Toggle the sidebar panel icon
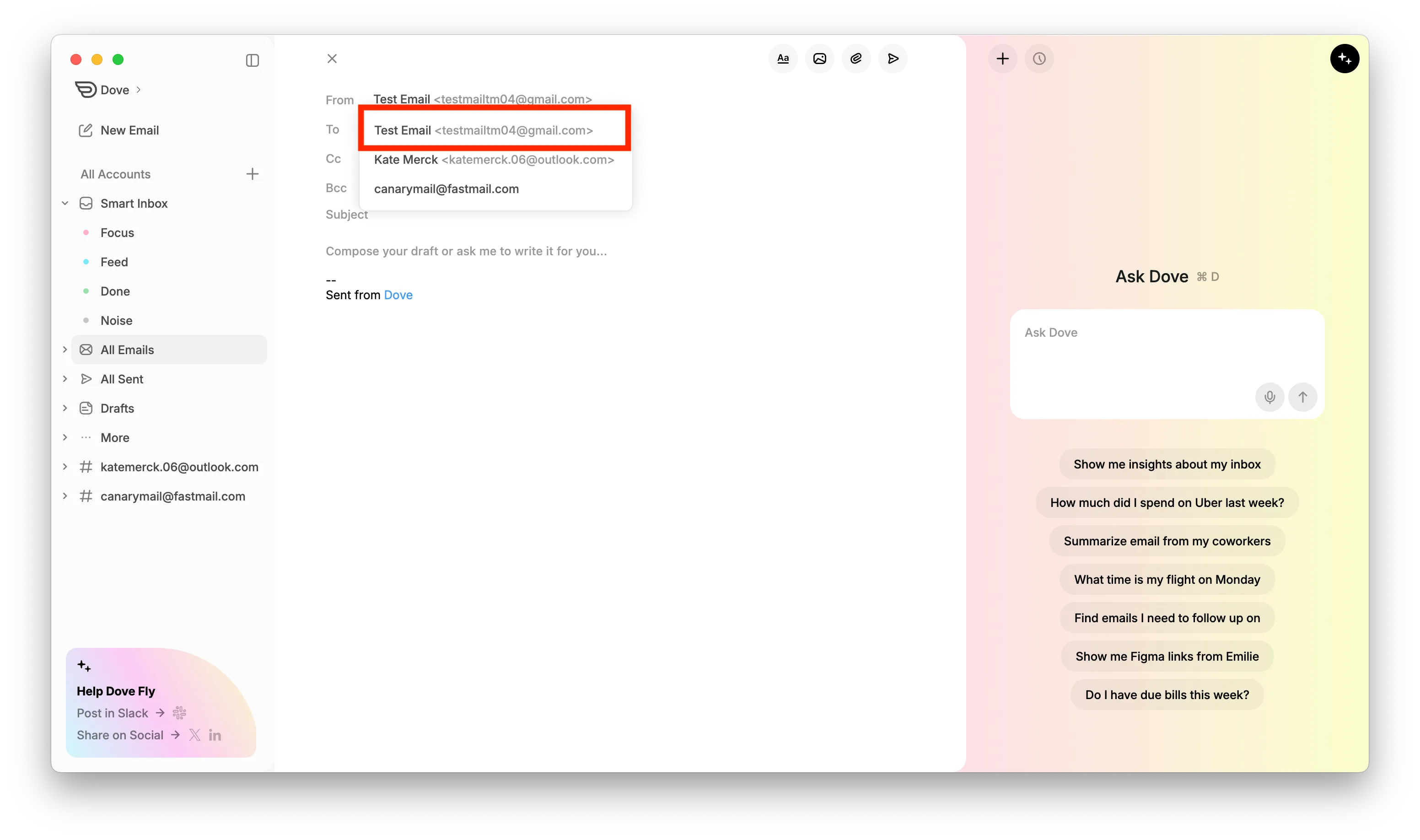1420x840 pixels. point(253,60)
